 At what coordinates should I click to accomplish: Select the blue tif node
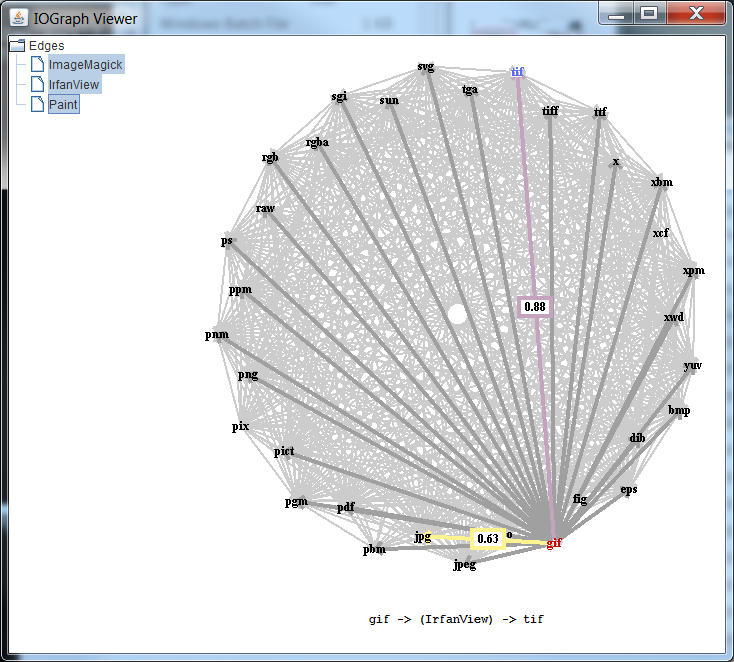tap(517, 72)
